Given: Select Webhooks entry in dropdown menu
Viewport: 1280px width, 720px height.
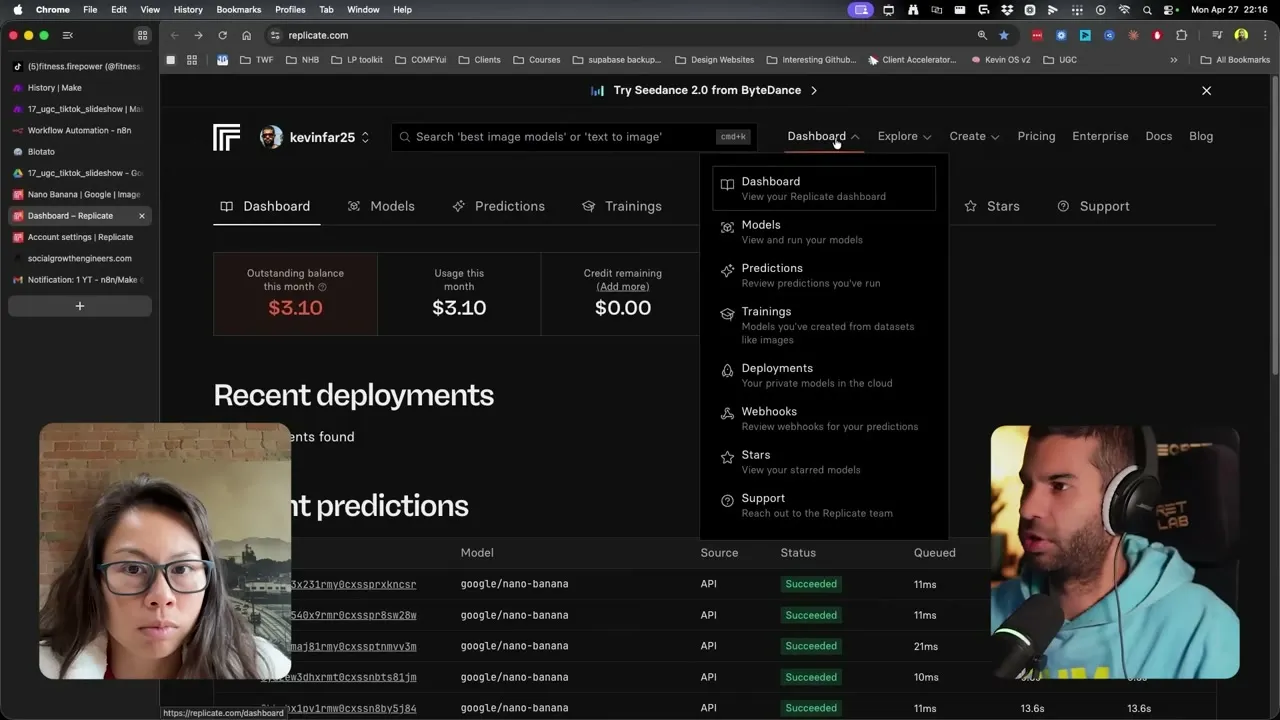Looking at the screenshot, I should coord(824,418).
